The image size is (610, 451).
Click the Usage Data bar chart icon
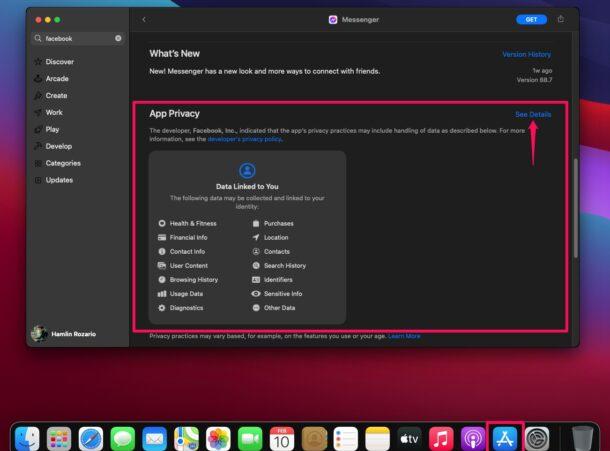(x=162, y=294)
